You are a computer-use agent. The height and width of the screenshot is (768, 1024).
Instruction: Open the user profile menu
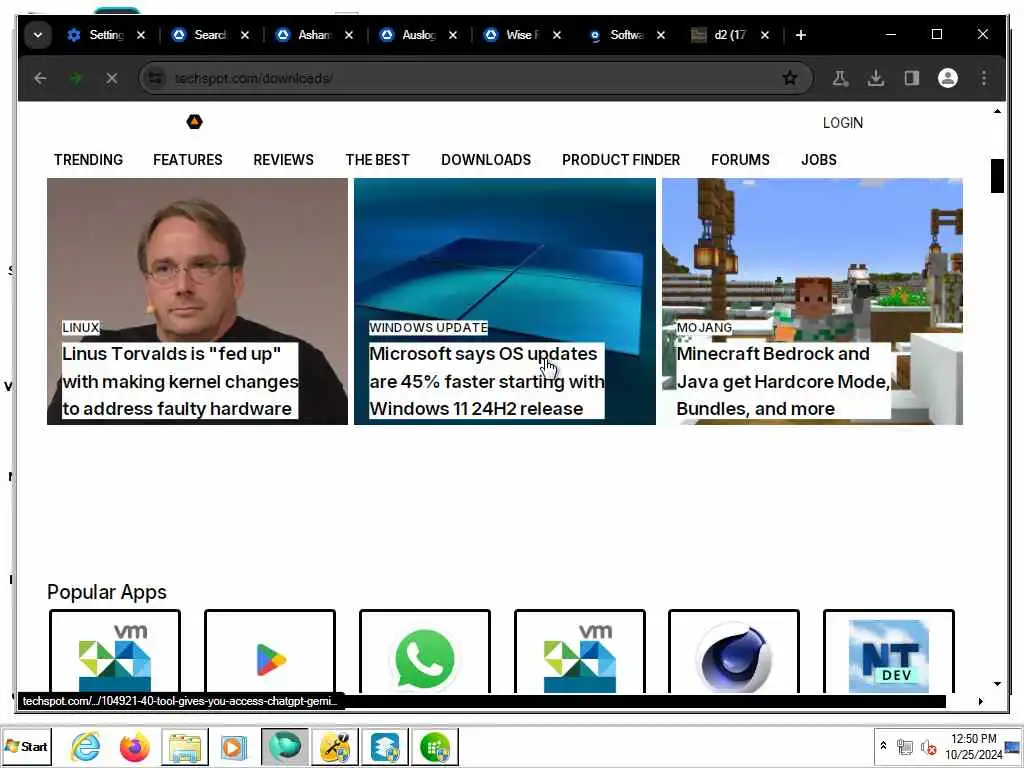pyautogui.click(x=948, y=78)
